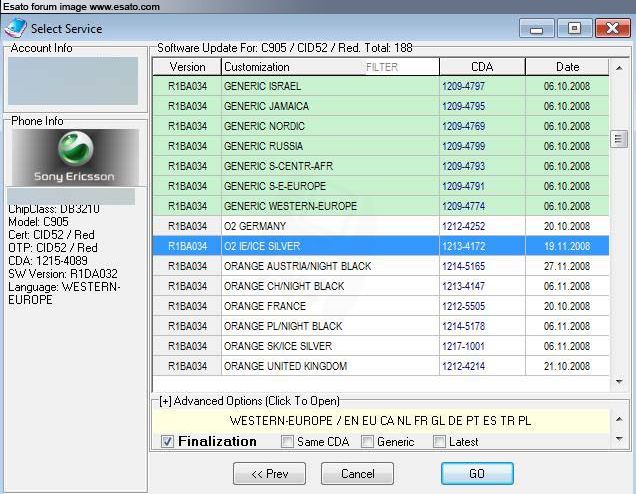Select the ORANGE PL/NIGHT BLACK row
636x494 pixels.
(381, 326)
